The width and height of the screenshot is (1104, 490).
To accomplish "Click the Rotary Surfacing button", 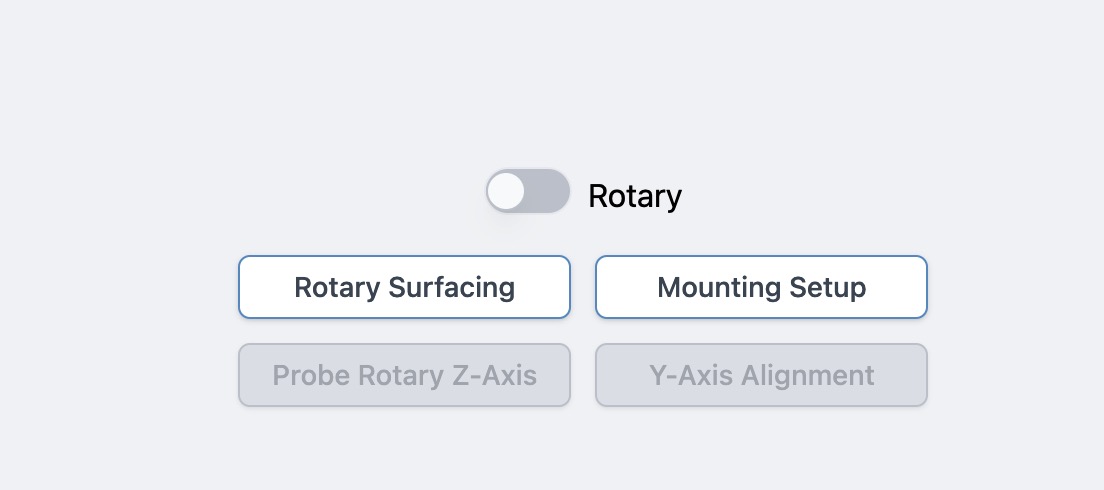I will click(404, 288).
